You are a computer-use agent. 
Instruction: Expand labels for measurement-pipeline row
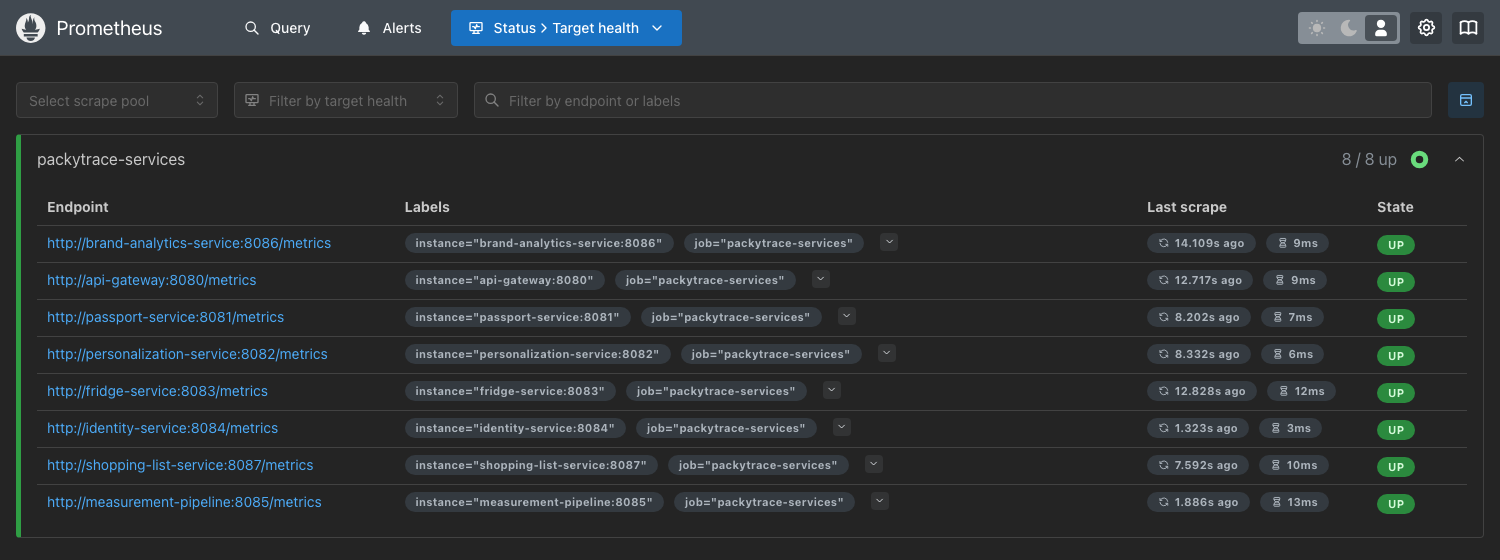(x=880, y=501)
